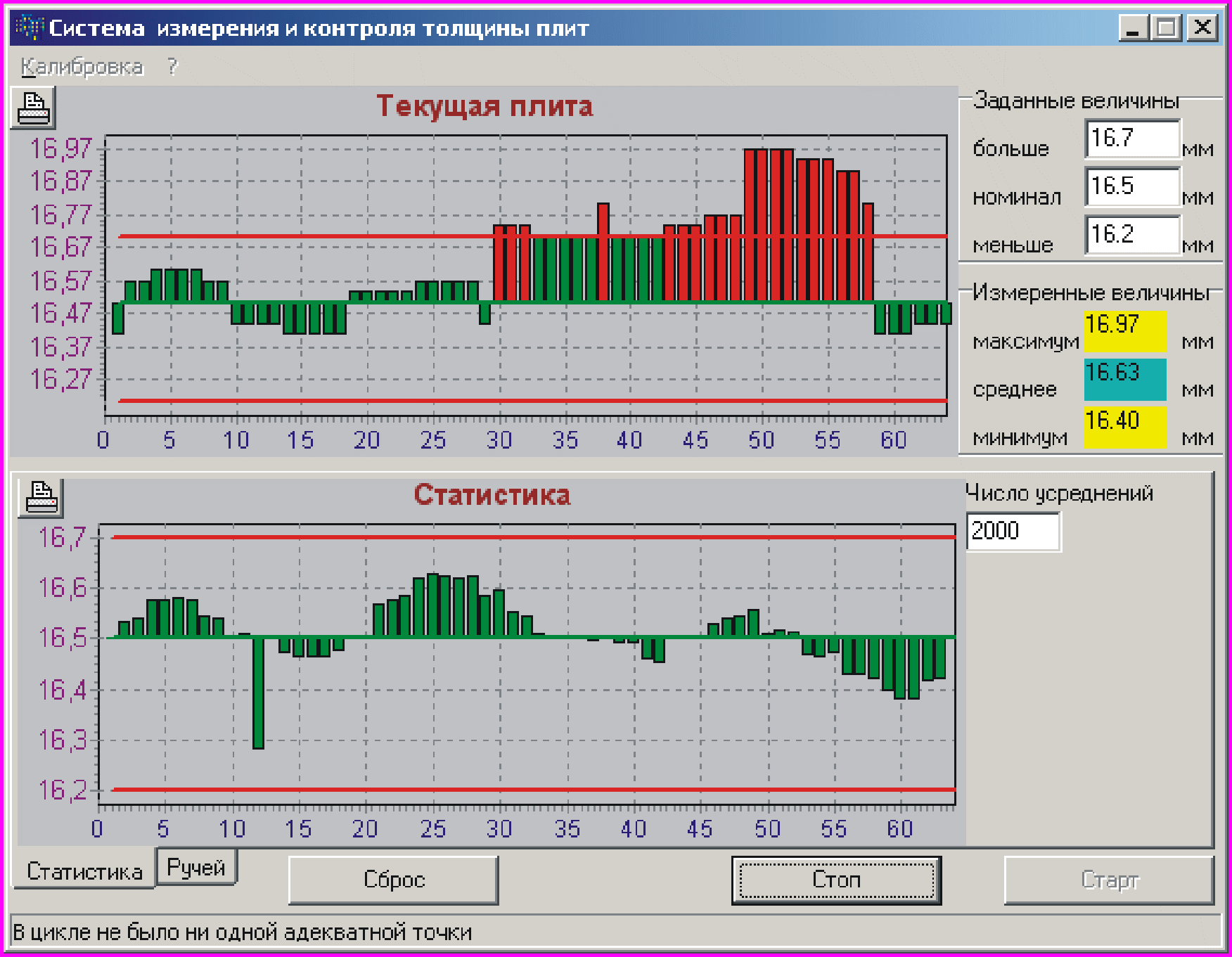This screenshot has height=957, width=1232.
Task: Select the максимум value 16.97
Action: pyautogui.click(x=1125, y=331)
